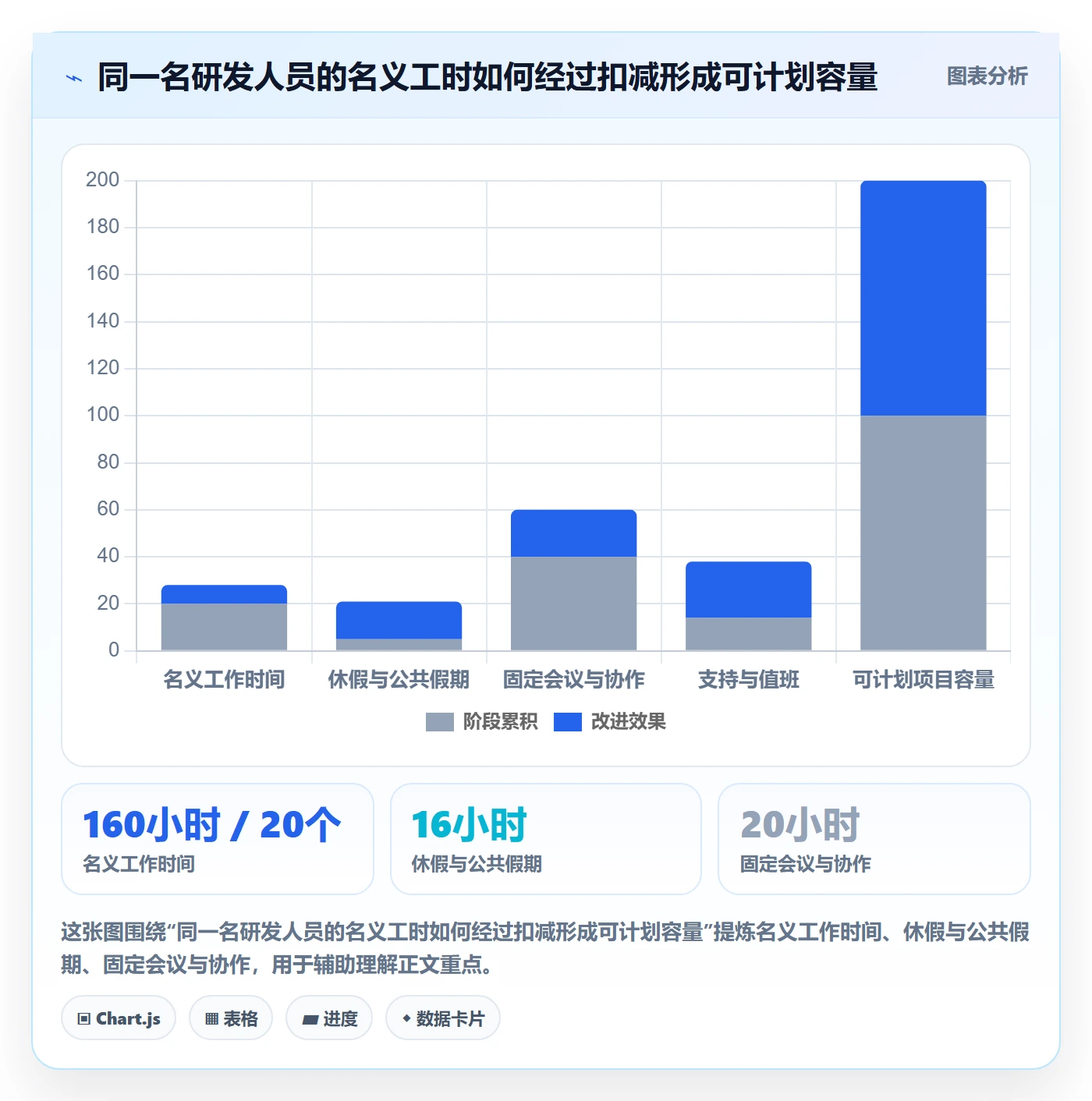Select the 表格 tag
This screenshot has width=1092, height=1101.
click(231, 1018)
